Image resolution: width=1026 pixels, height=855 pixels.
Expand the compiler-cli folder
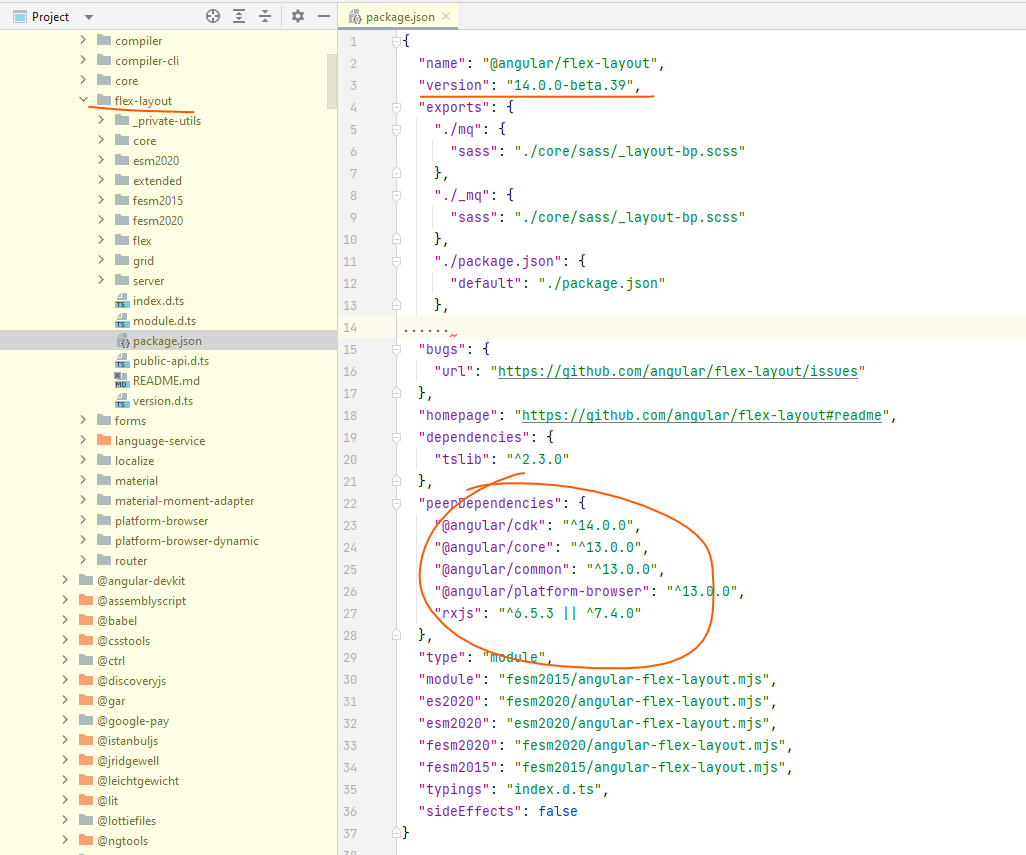[x=83, y=60]
